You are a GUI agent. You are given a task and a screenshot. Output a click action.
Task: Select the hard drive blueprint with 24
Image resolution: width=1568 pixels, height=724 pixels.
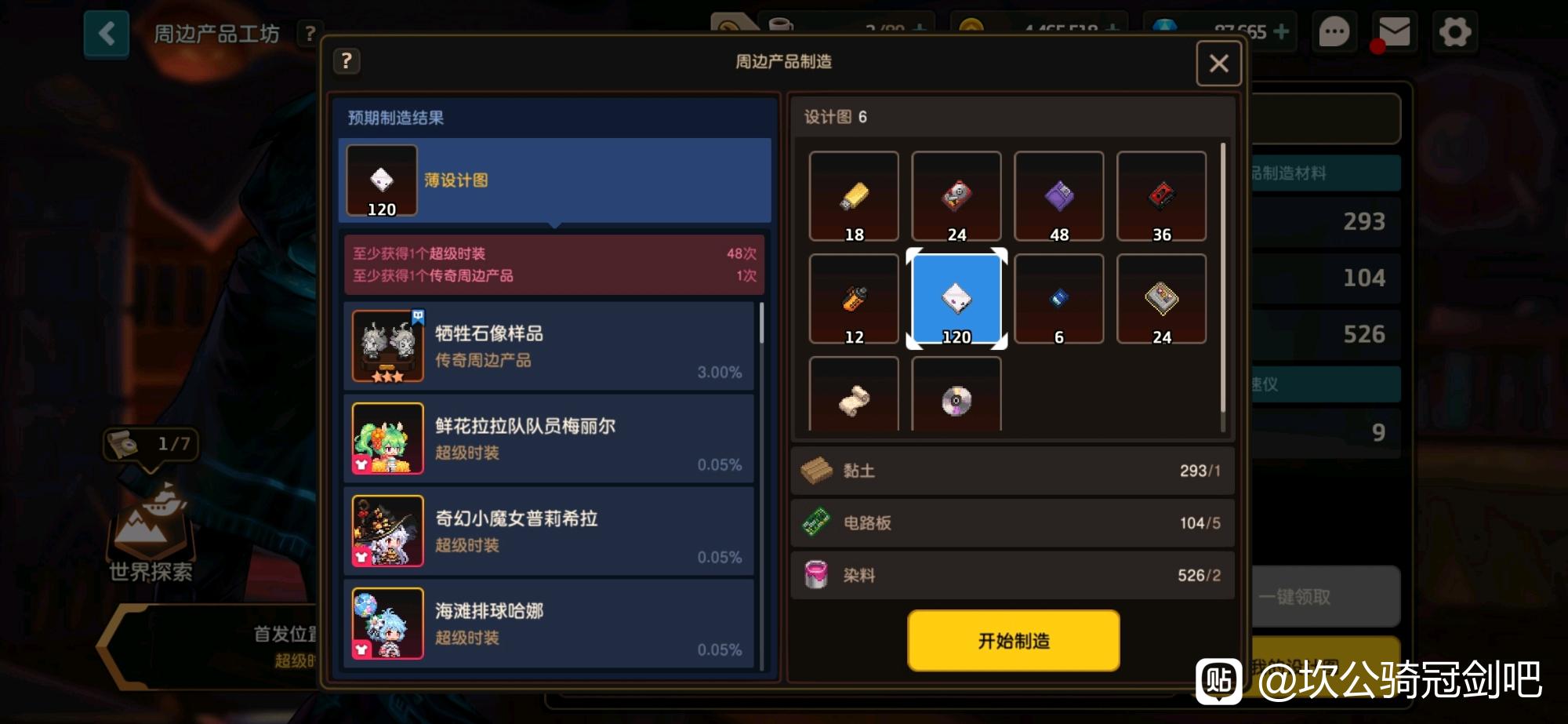pyautogui.click(x=956, y=196)
